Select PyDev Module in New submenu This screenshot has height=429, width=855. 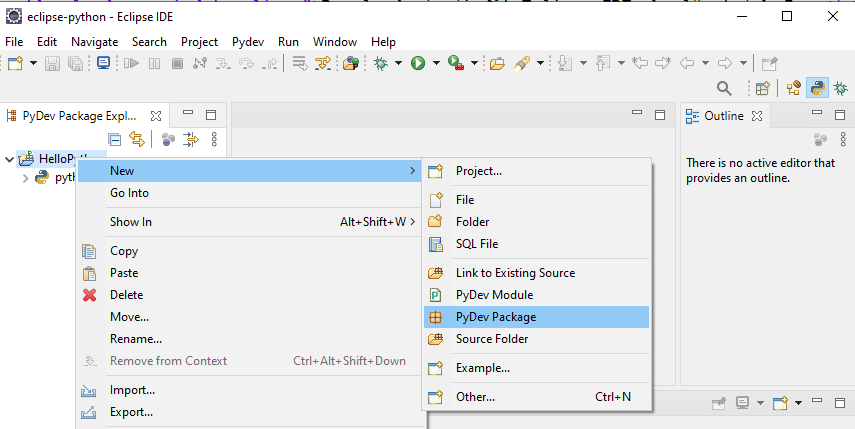pos(537,295)
